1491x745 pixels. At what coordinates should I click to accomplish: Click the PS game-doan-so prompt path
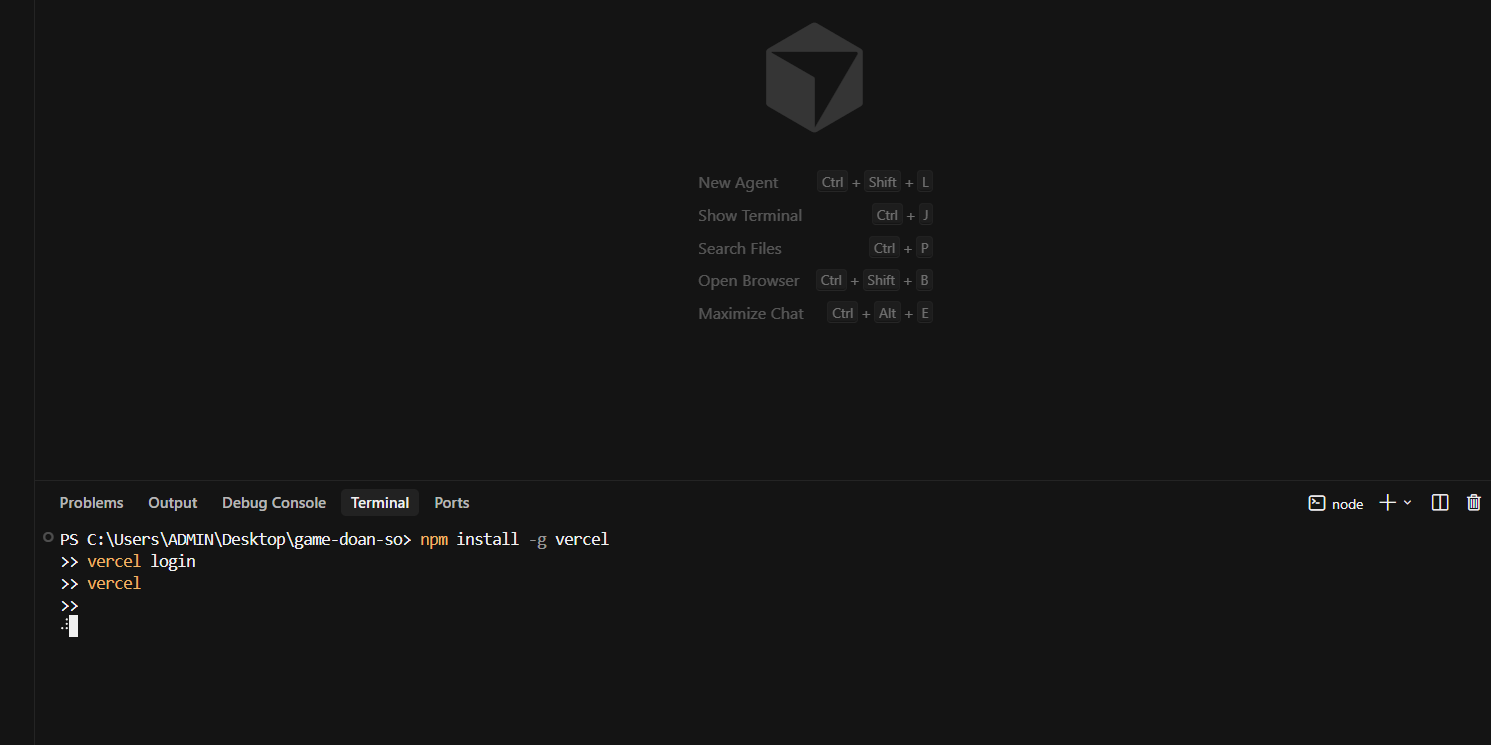tap(236, 539)
